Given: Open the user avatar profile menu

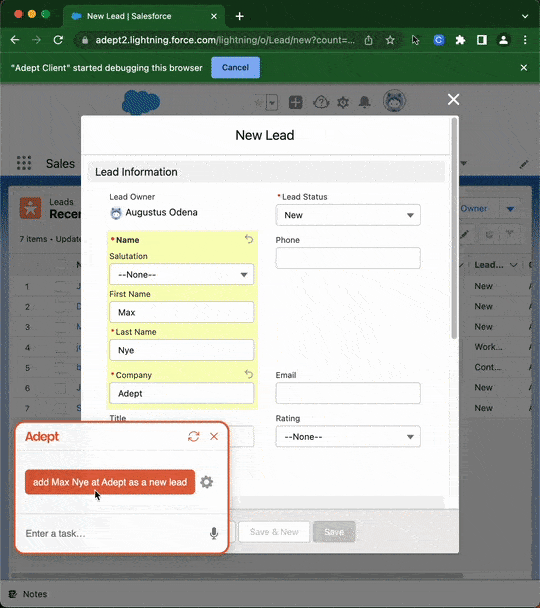Looking at the screenshot, I should click(394, 101).
